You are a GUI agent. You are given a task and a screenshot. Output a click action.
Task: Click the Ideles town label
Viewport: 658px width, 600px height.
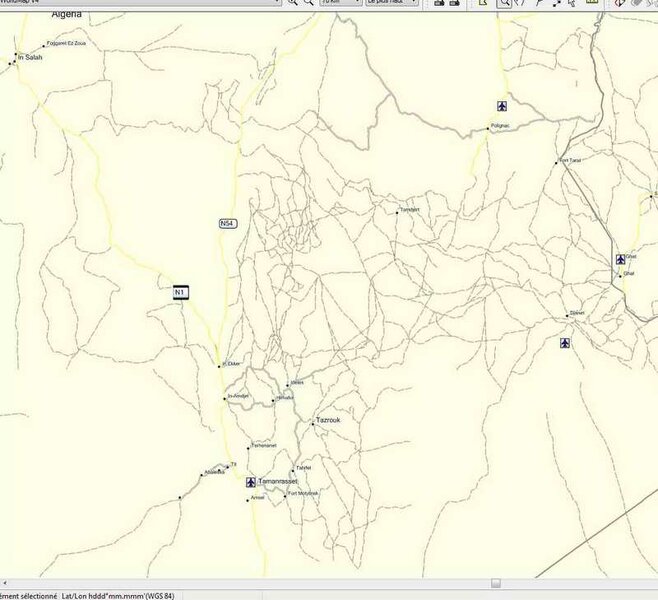[297, 382]
